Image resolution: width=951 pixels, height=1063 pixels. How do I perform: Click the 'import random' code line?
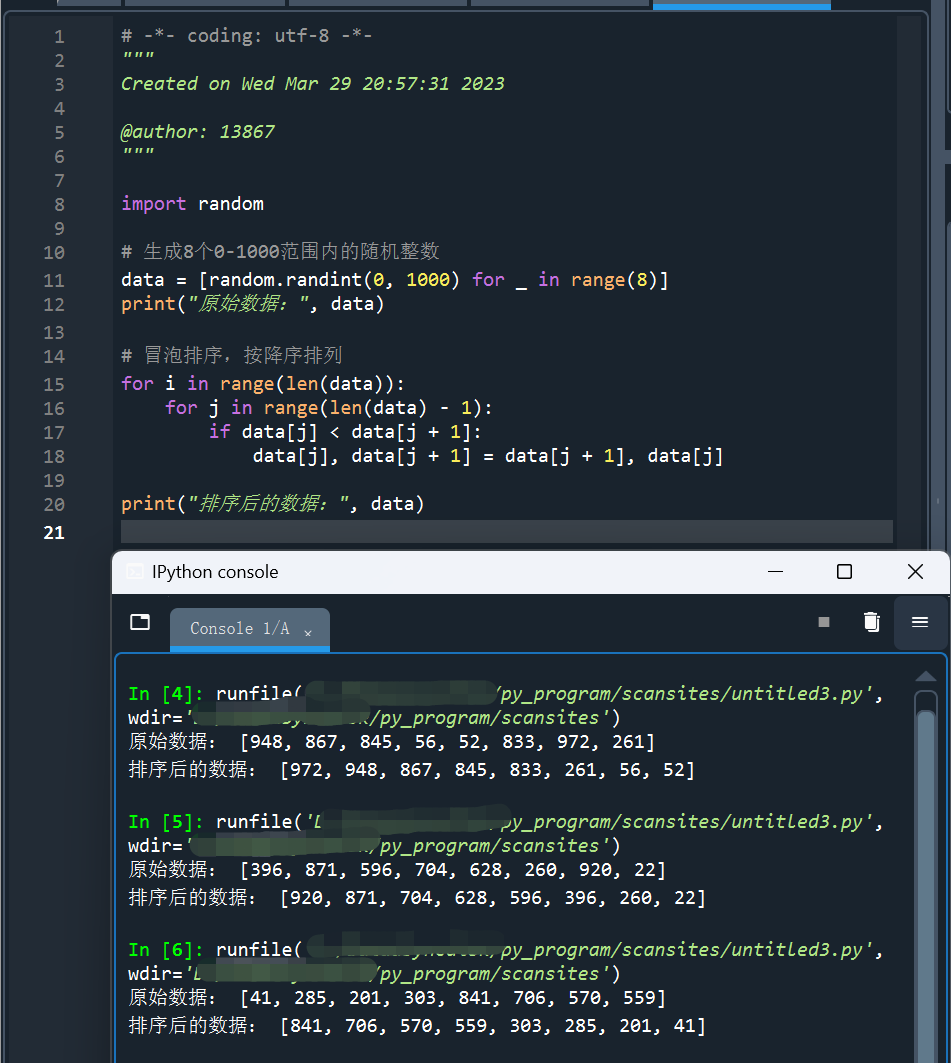pyautogui.click(x=193, y=204)
